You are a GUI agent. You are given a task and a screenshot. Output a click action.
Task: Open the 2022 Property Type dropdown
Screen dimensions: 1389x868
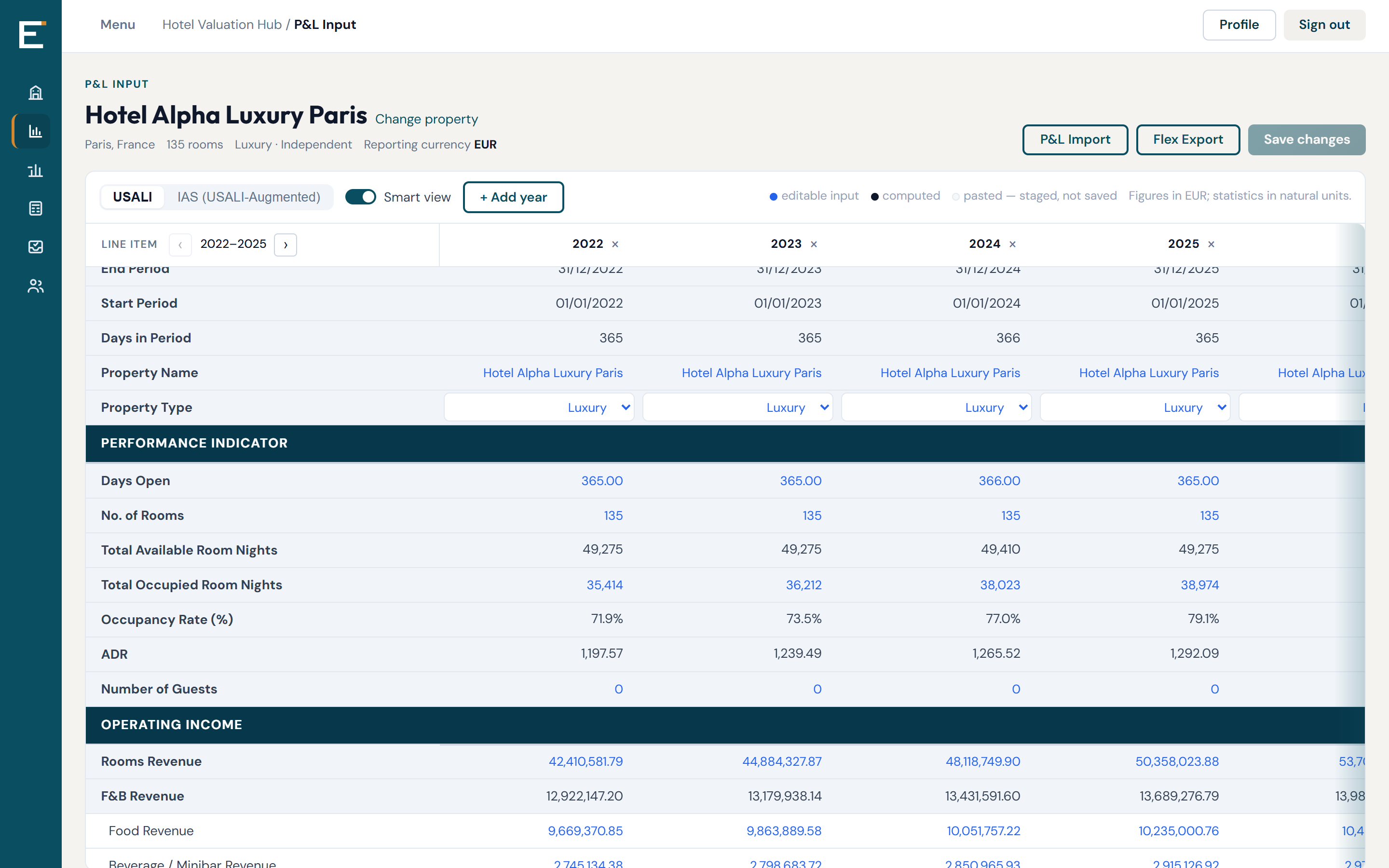539,407
